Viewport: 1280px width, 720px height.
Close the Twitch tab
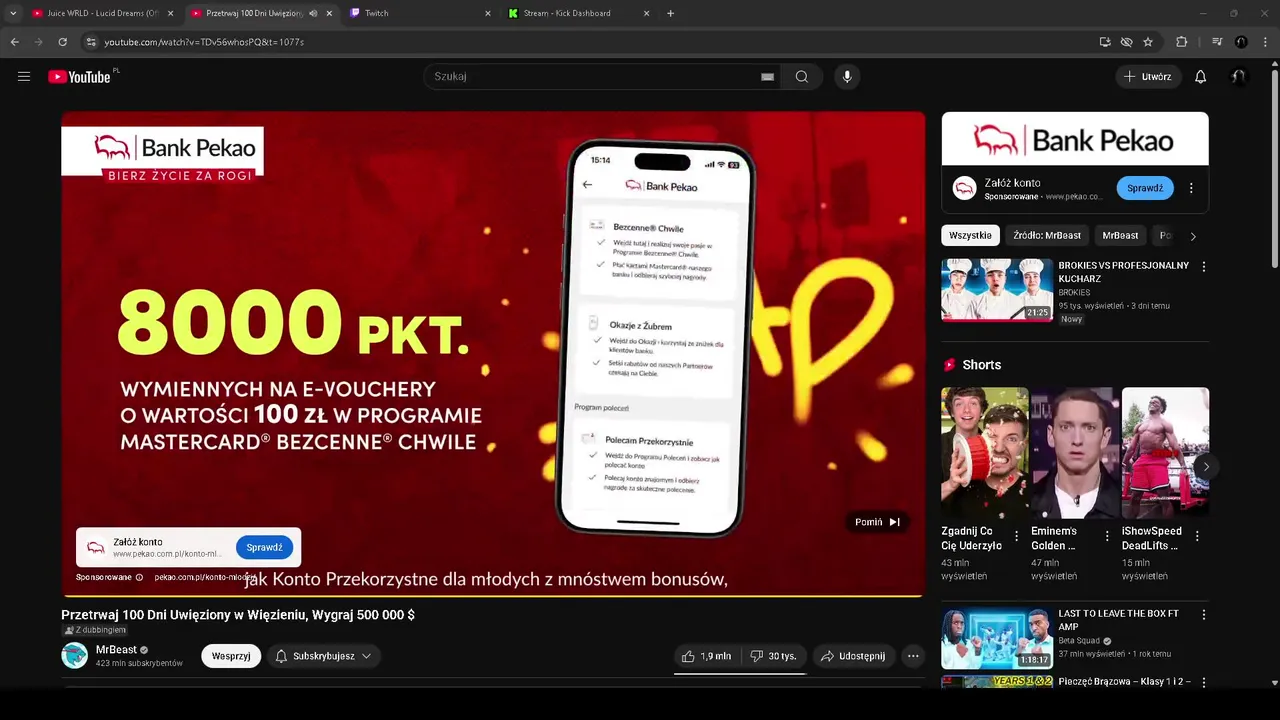pos(488,13)
